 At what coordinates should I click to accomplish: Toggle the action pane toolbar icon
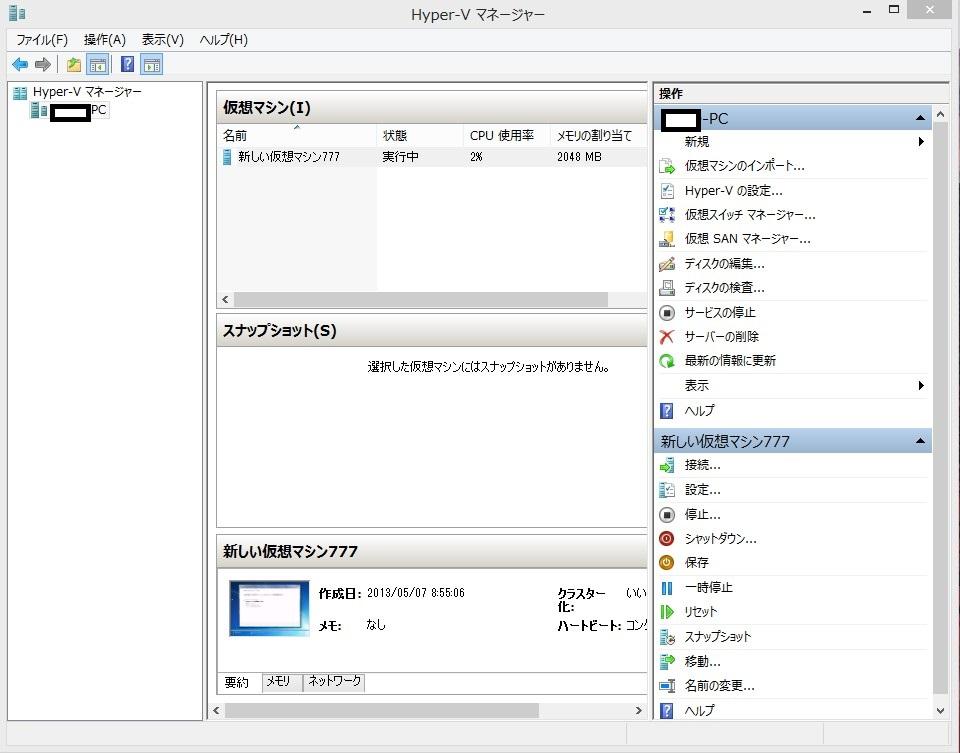[x=152, y=64]
